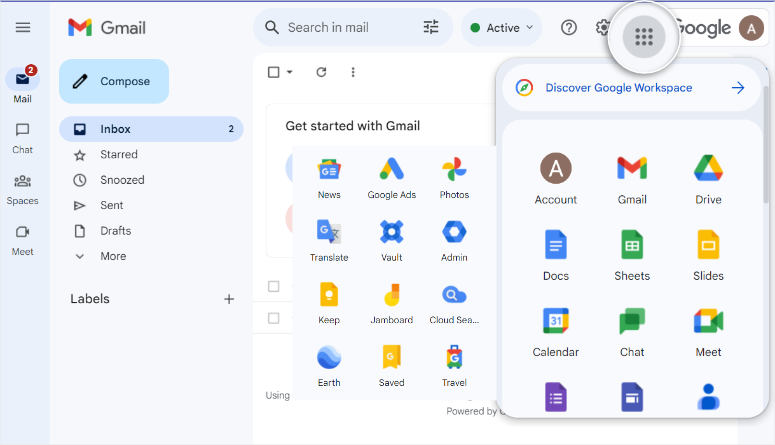Open Google Docs app
The height and width of the screenshot is (445, 775).
(x=556, y=255)
